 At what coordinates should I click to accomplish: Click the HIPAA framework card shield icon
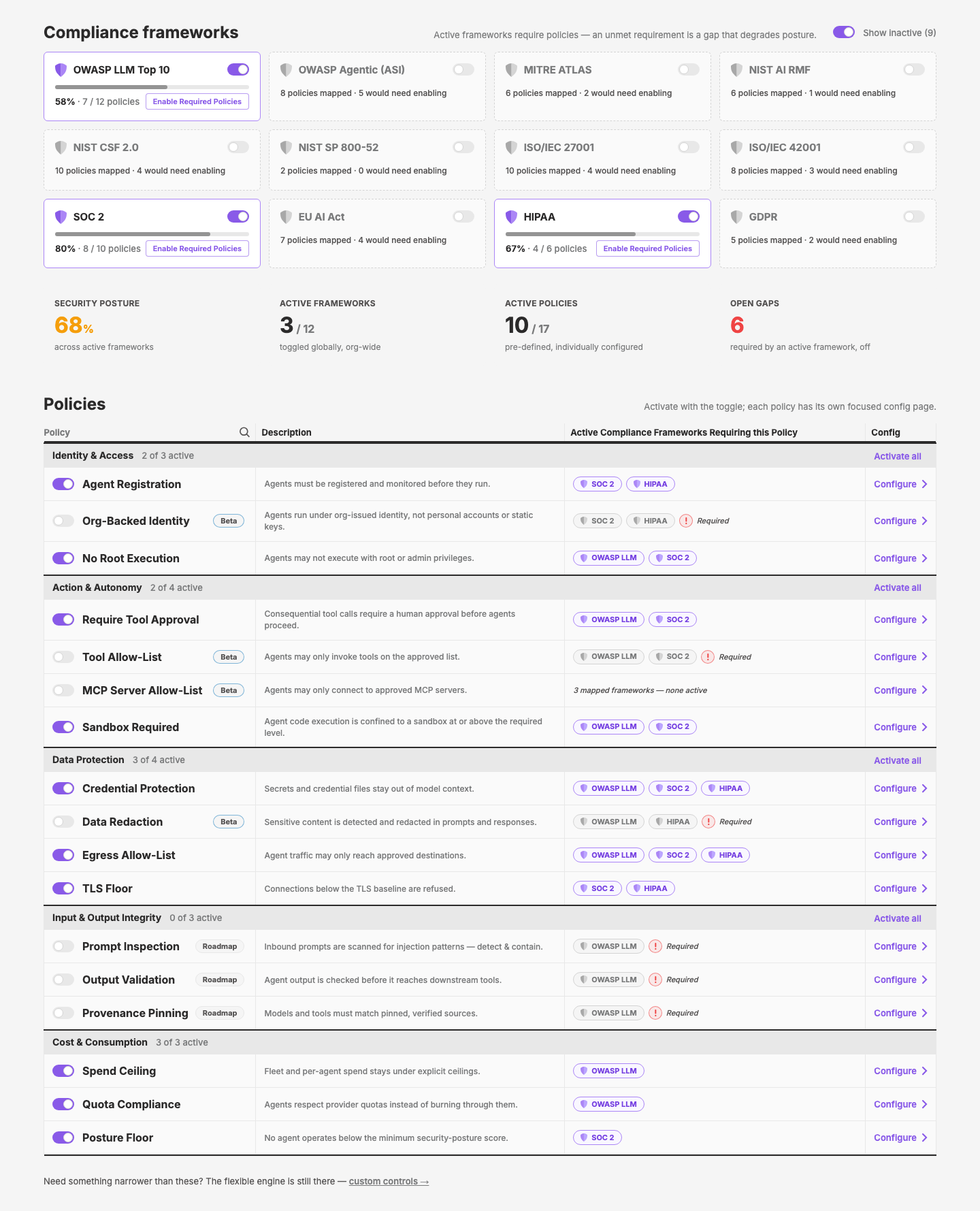[512, 216]
